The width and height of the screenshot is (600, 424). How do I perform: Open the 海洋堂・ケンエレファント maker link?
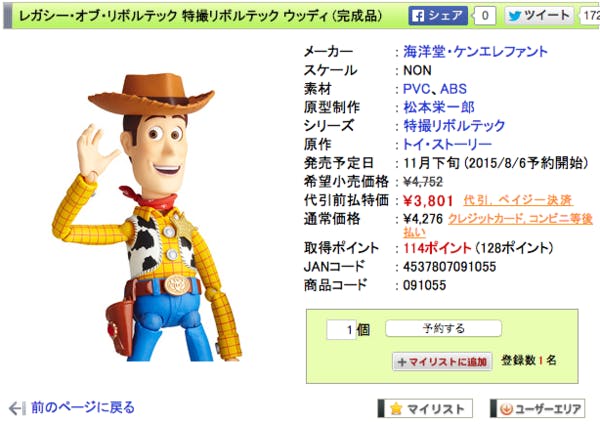pos(475,52)
